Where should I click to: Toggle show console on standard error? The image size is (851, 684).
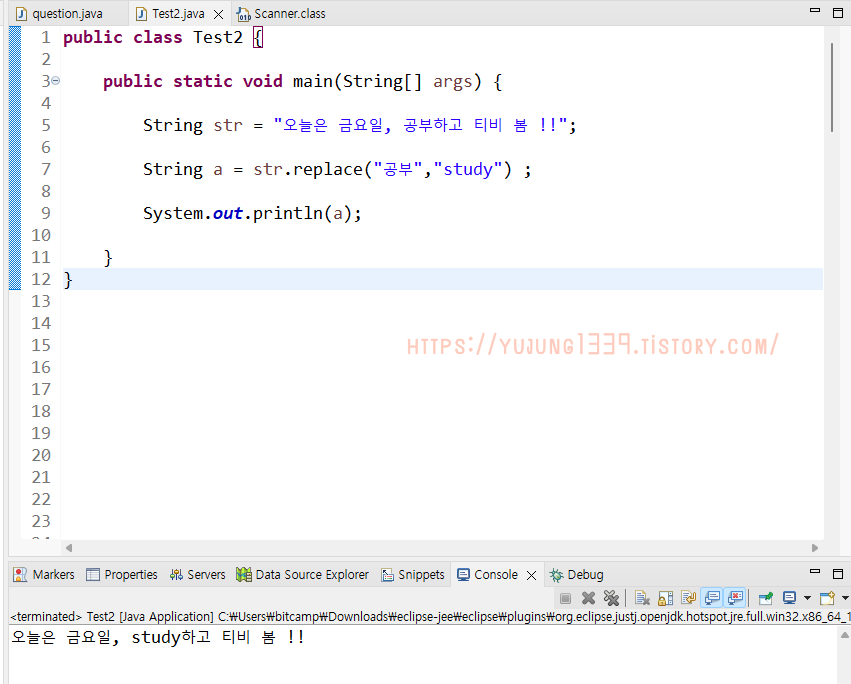[x=735, y=598]
